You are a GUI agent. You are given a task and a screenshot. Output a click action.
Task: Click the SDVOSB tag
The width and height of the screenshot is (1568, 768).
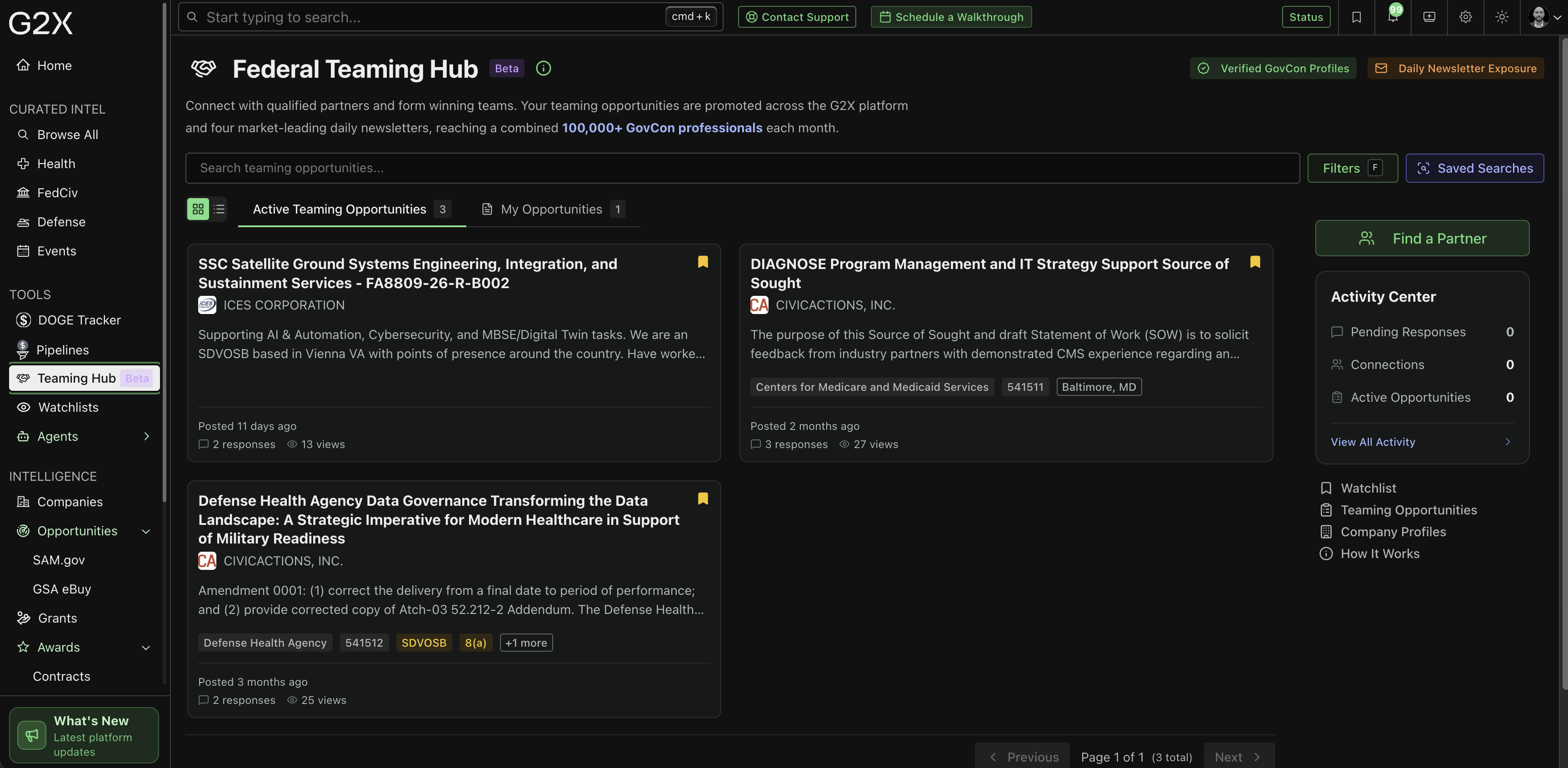pos(424,643)
